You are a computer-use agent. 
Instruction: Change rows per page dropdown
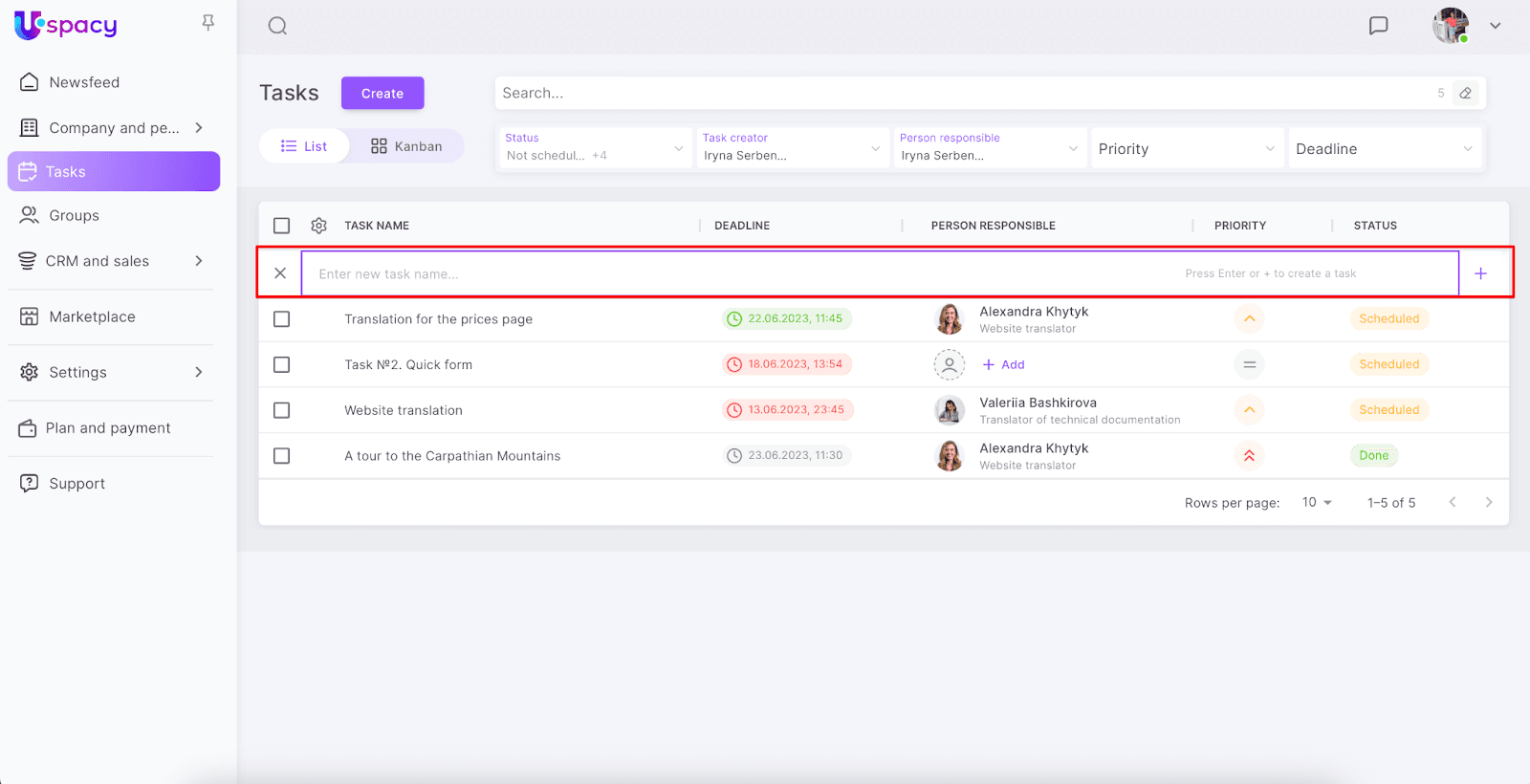pyautogui.click(x=1317, y=503)
